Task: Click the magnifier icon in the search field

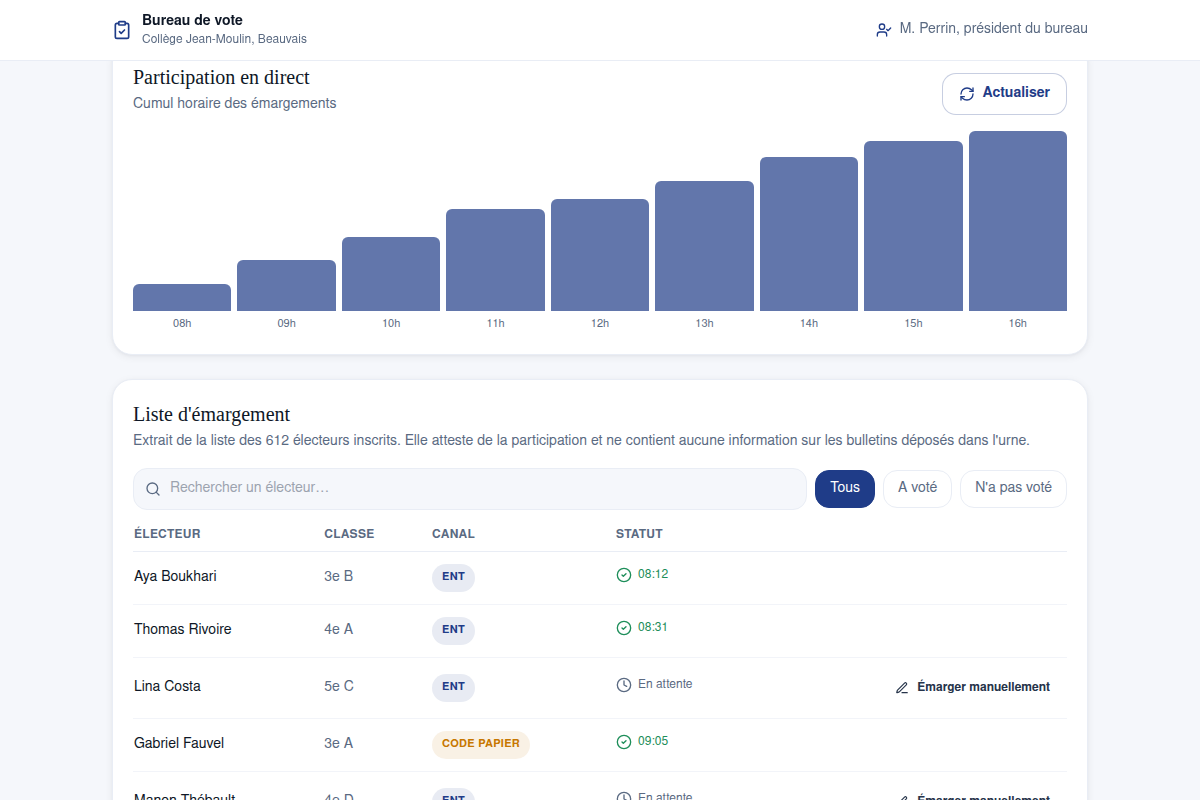Action: [x=153, y=489]
